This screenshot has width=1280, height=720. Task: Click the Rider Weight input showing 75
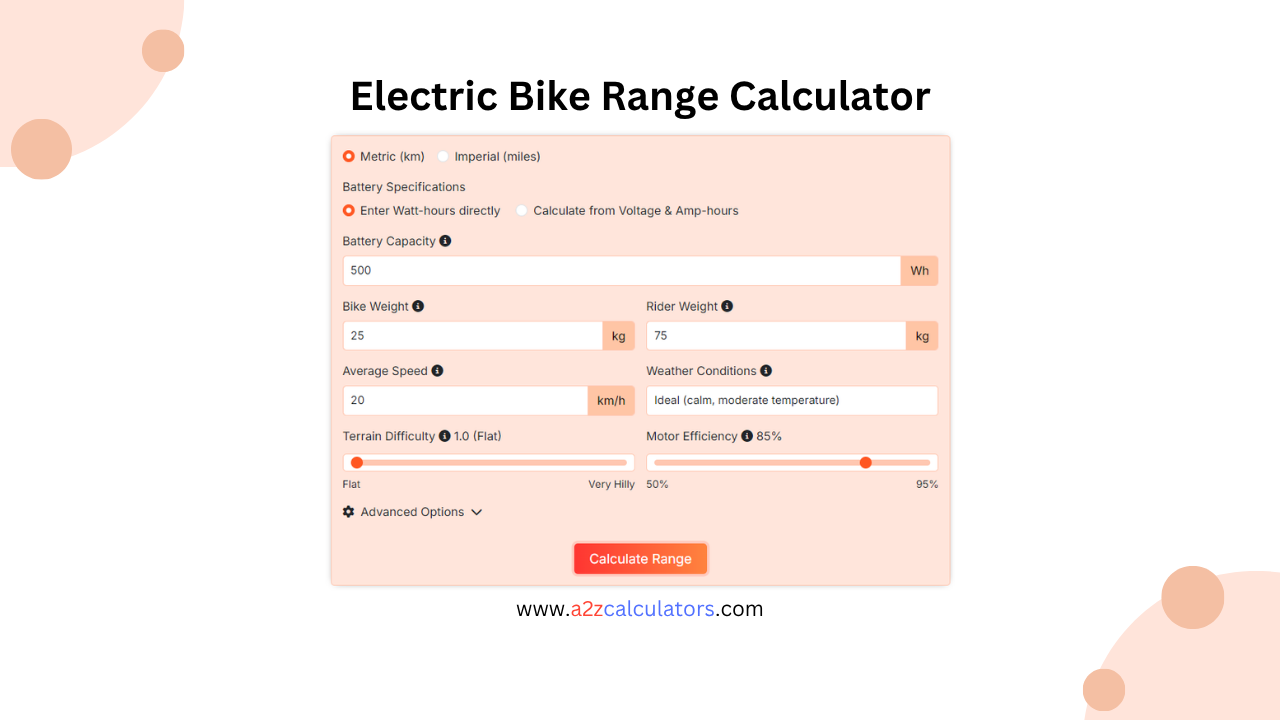pos(775,335)
